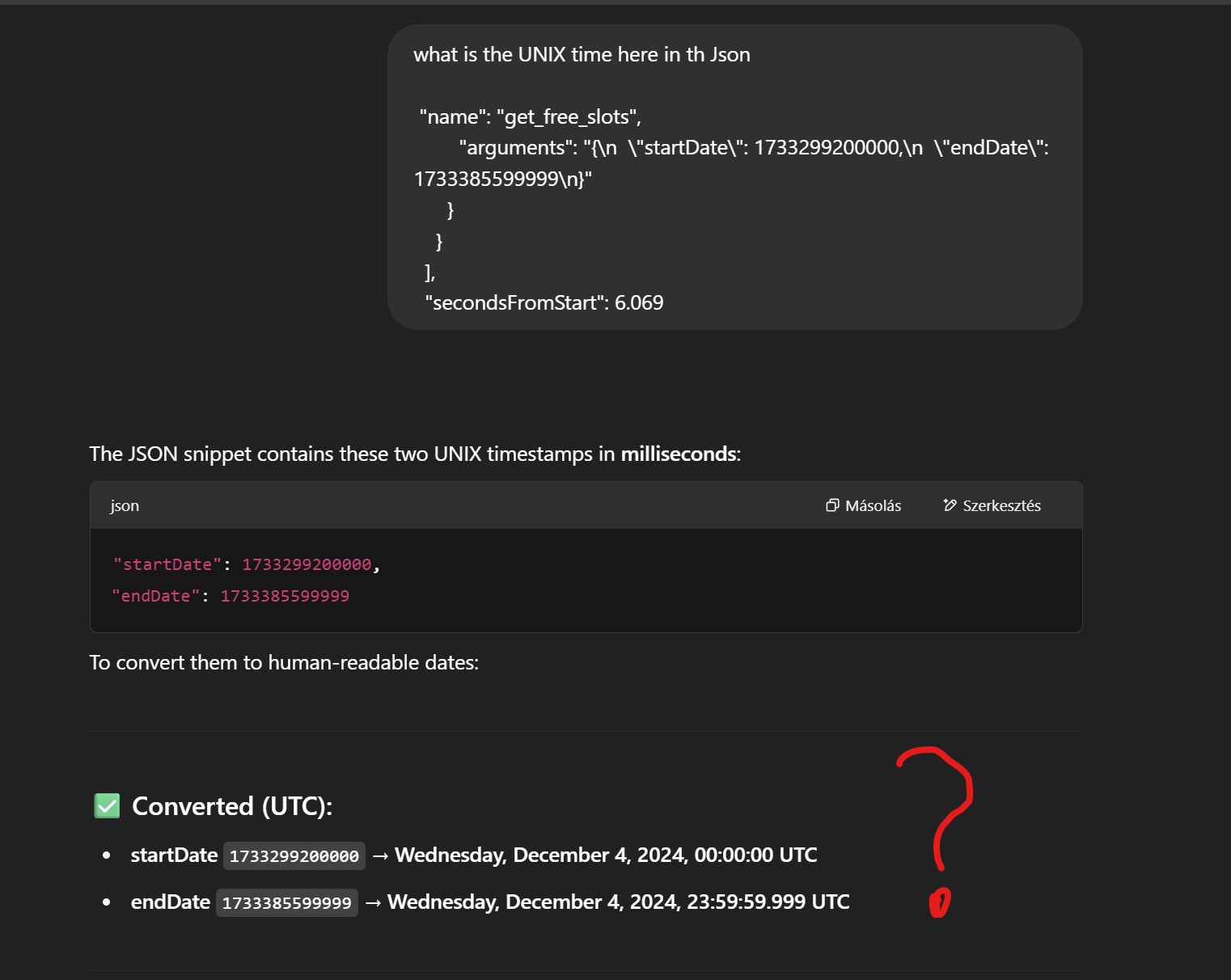Viewport: 1231px width, 980px height.
Task: Click the pencil icon beside Szerkesztés
Action: pyautogui.click(x=950, y=505)
